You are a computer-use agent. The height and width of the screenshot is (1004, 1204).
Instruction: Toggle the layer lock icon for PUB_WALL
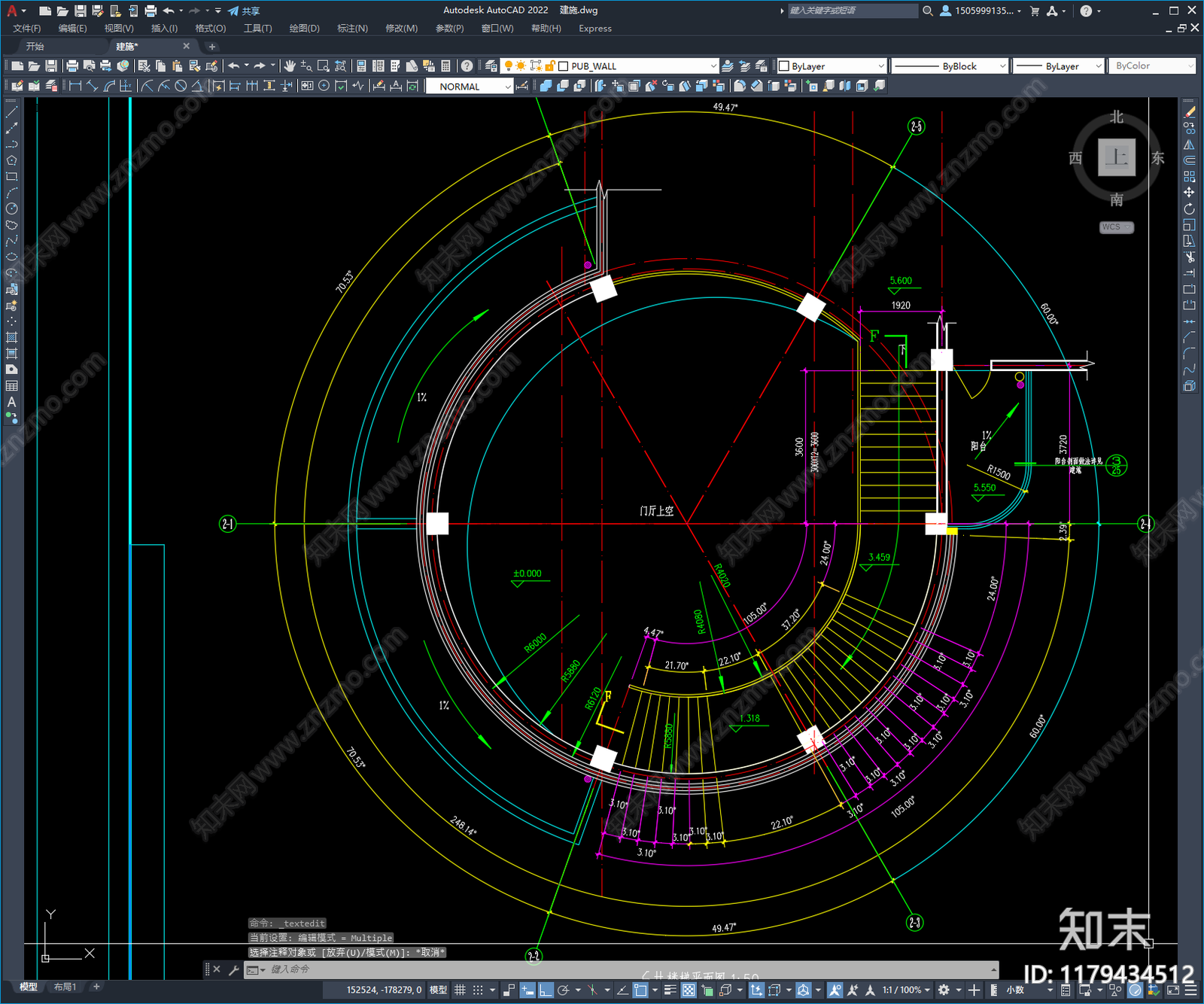click(549, 66)
